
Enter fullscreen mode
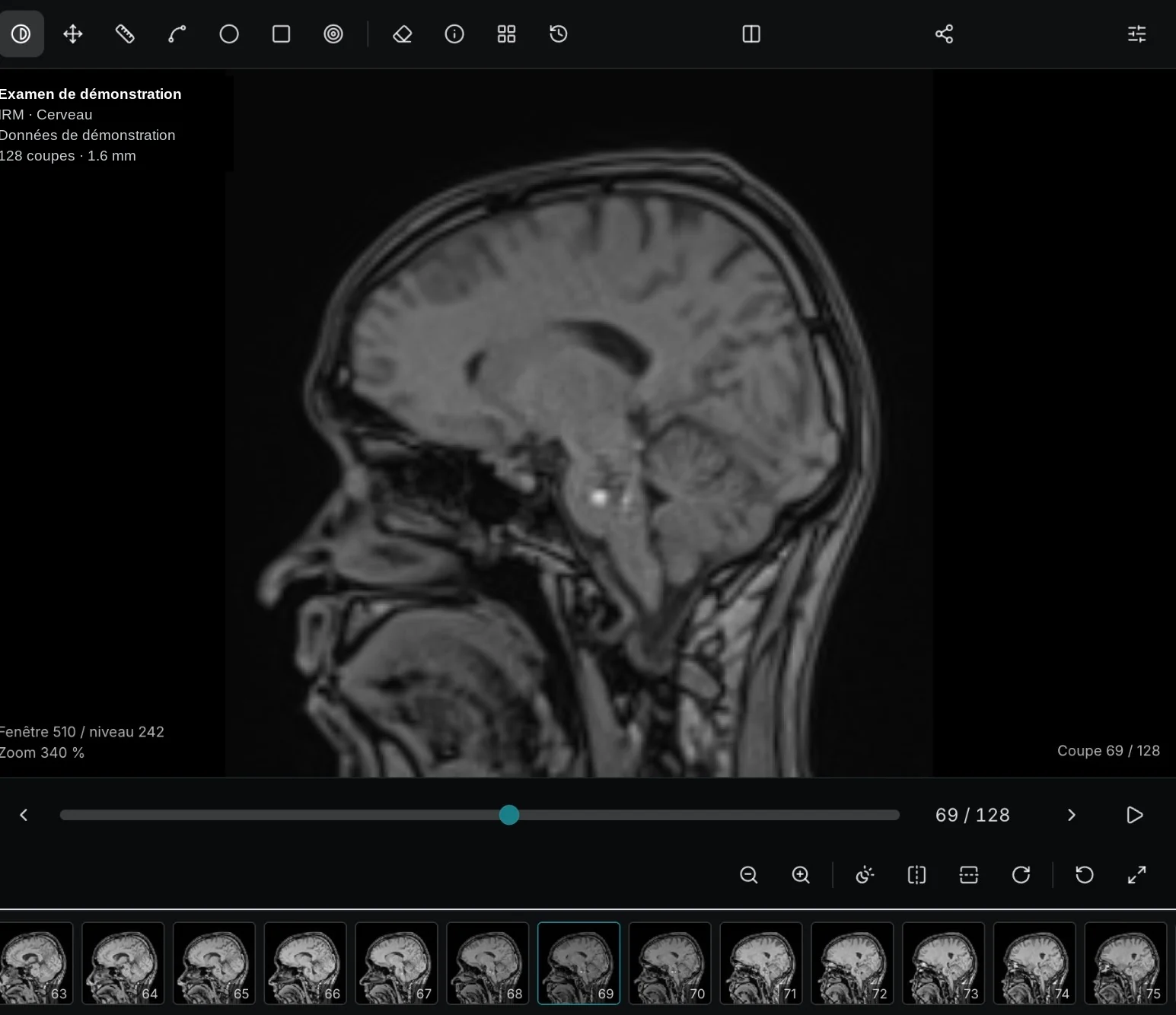coord(1137,875)
